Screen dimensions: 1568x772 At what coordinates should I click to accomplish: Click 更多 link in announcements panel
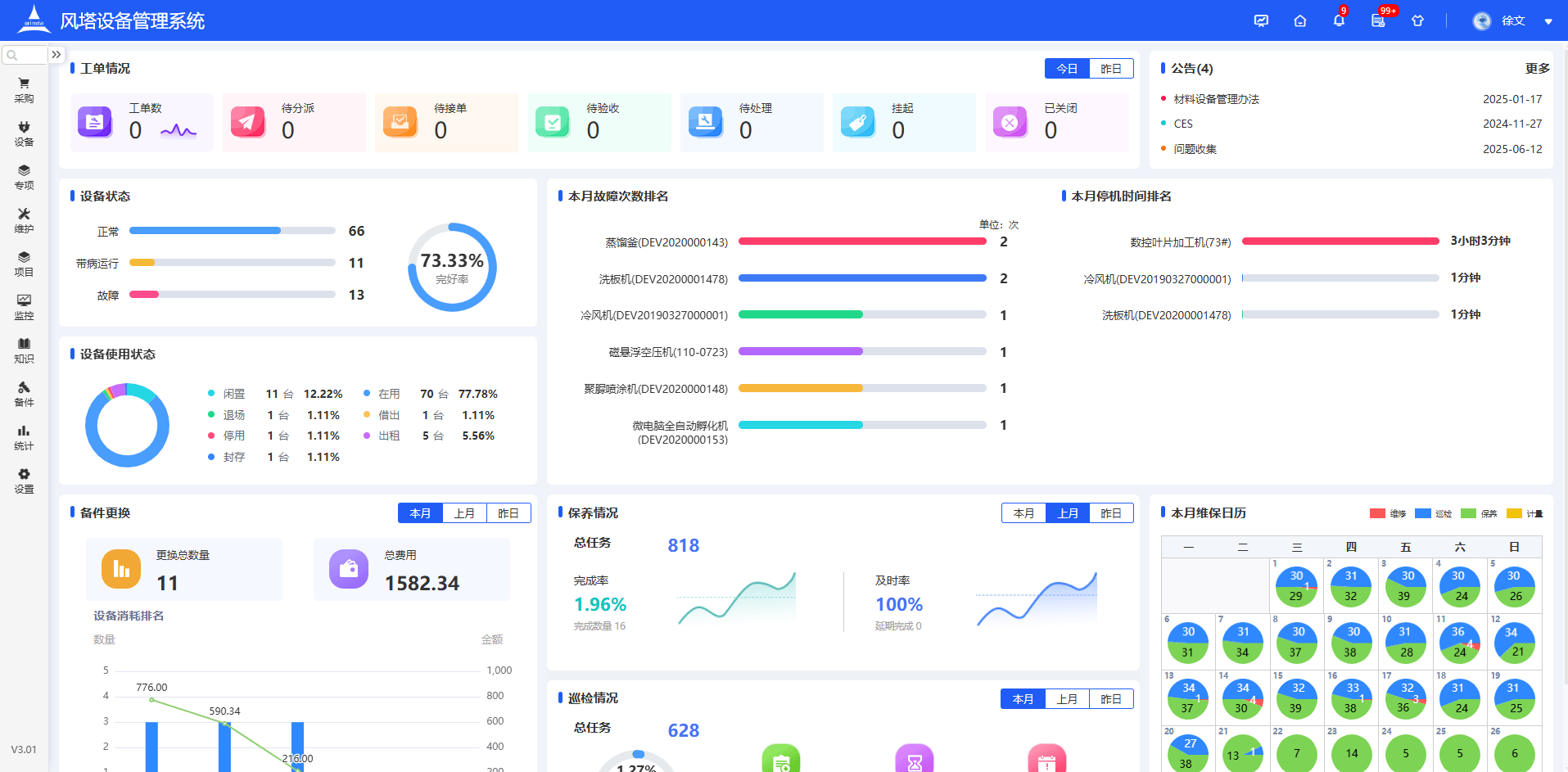(x=1537, y=69)
